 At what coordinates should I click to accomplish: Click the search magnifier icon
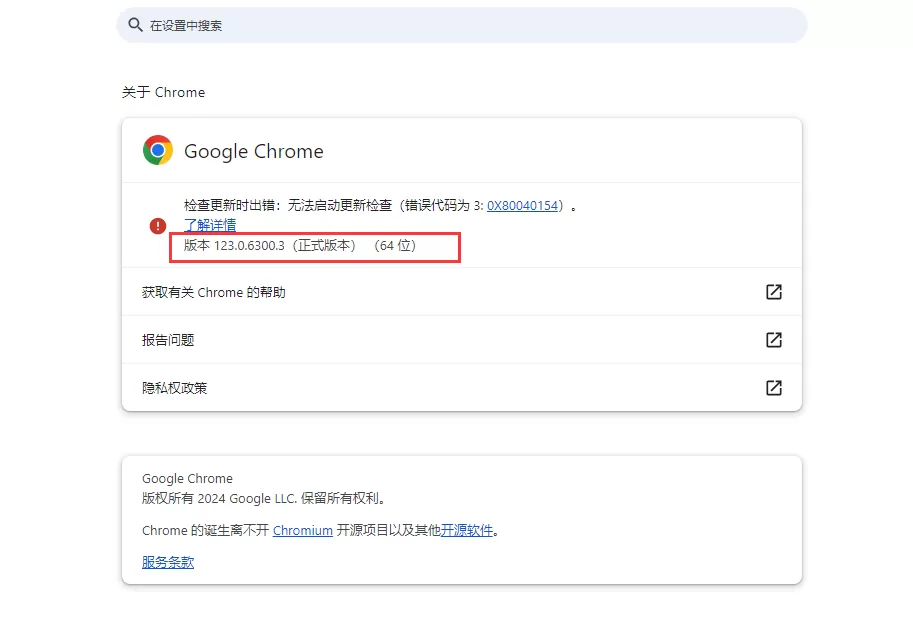[135, 25]
